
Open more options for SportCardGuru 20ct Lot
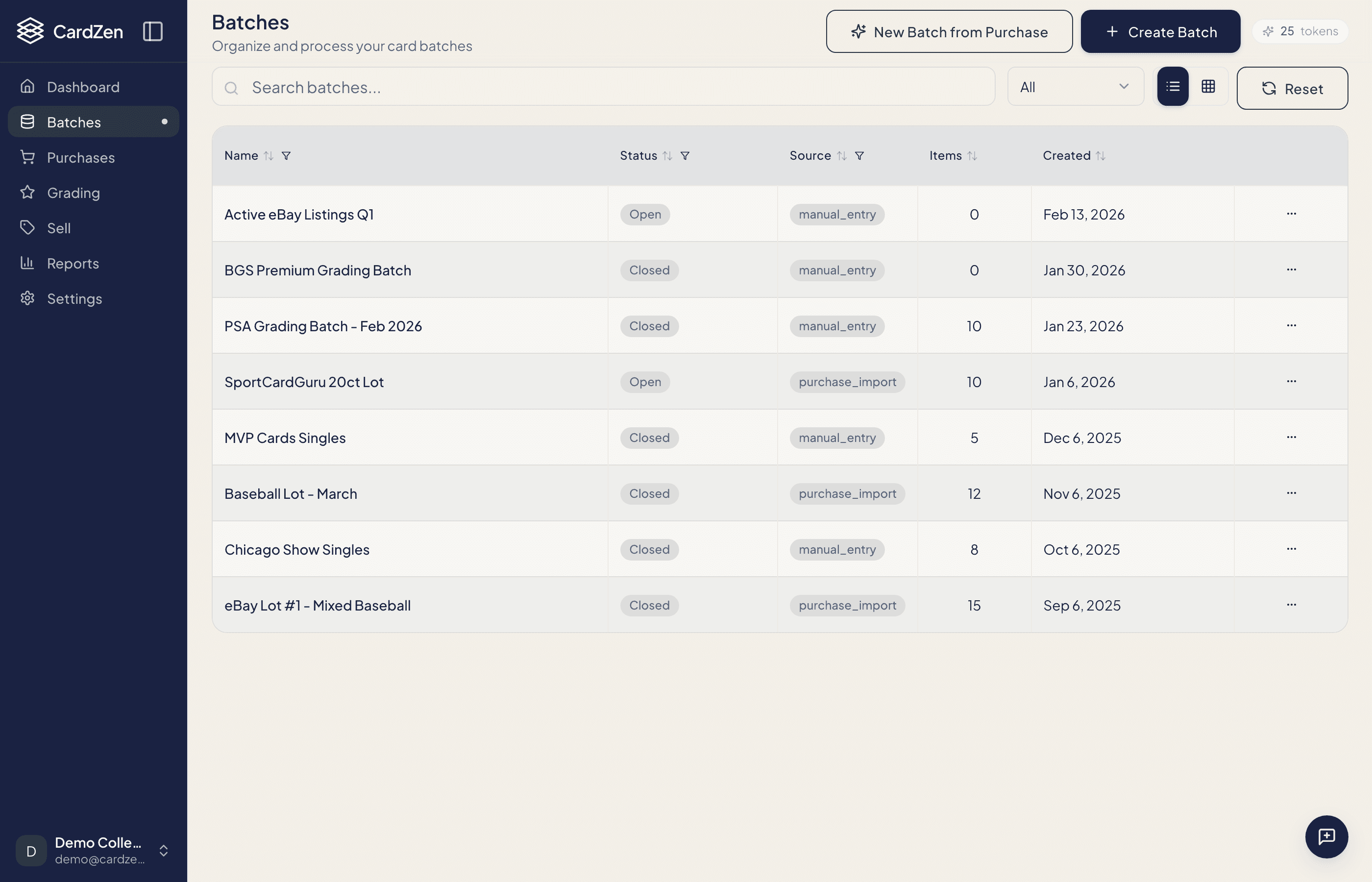click(1291, 381)
